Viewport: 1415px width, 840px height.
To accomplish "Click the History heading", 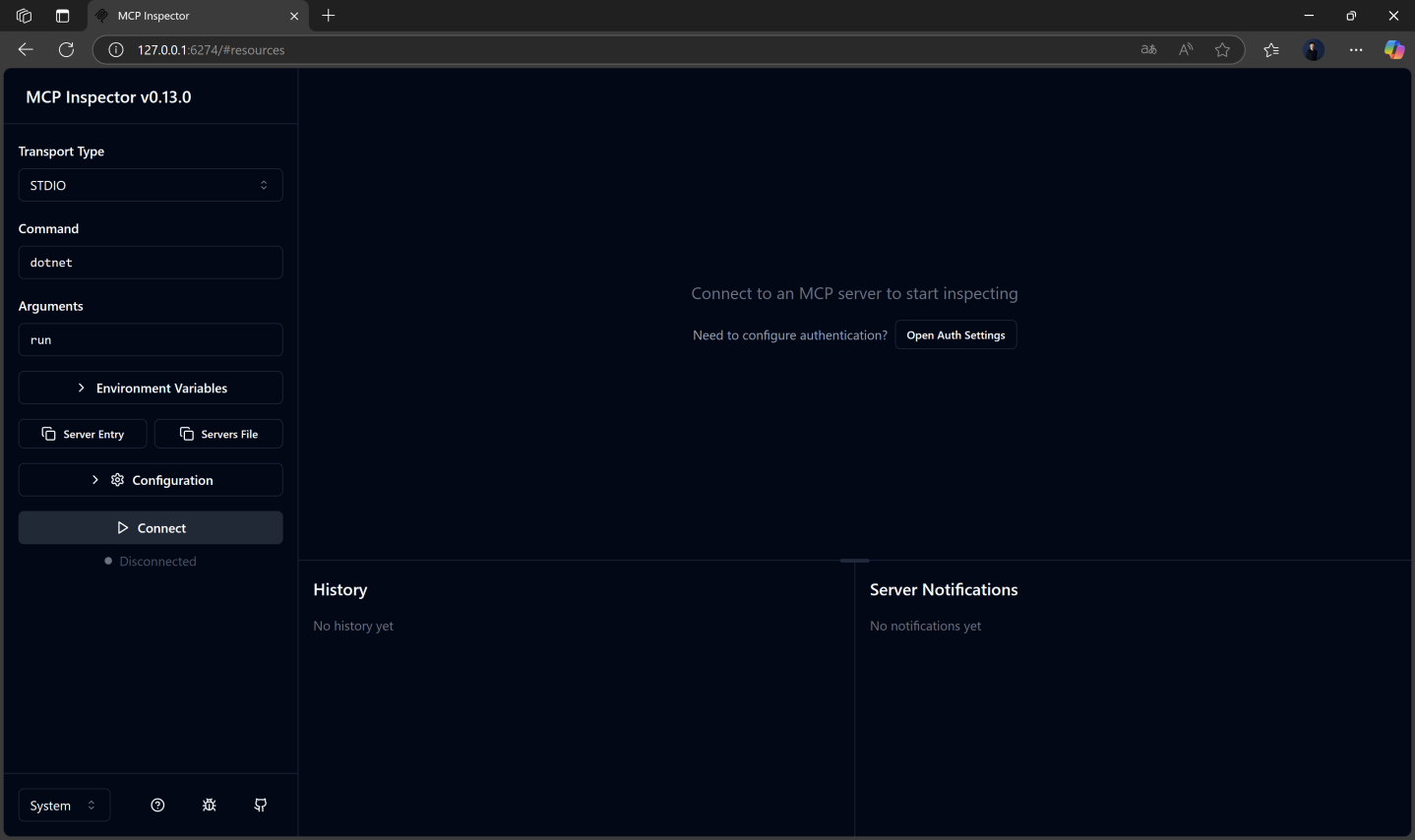I will pos(340,590).
